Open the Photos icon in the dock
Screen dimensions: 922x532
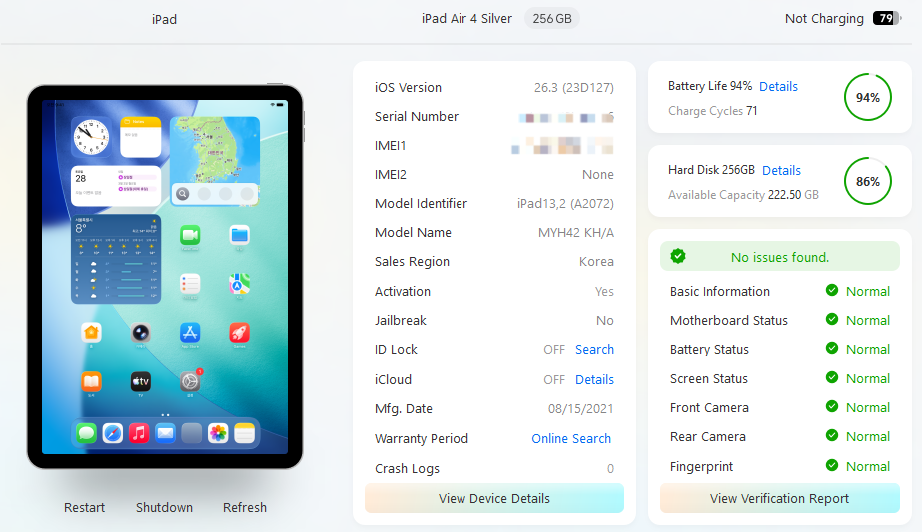(x=218, y=433)
